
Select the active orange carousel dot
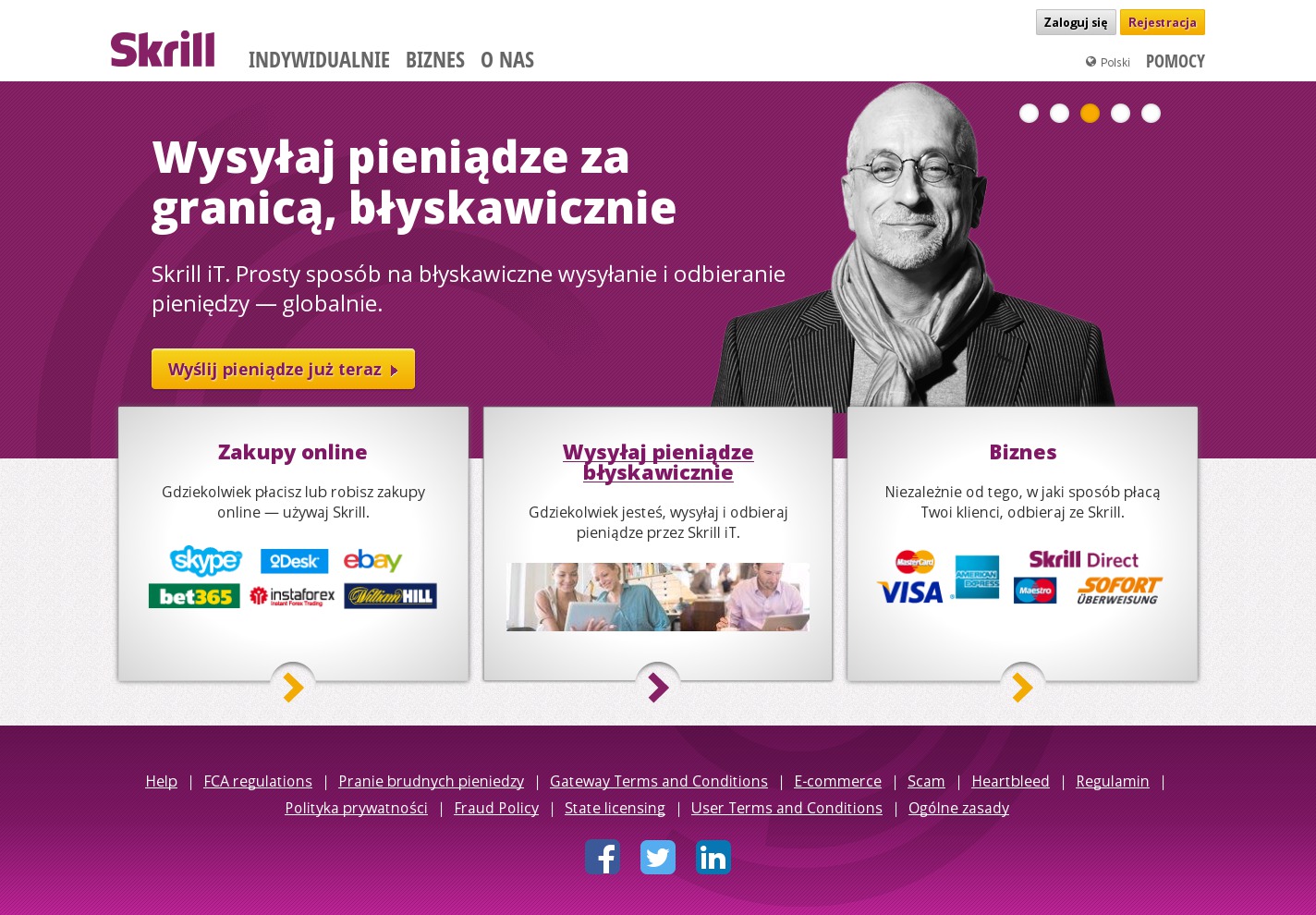[1090, 113]
